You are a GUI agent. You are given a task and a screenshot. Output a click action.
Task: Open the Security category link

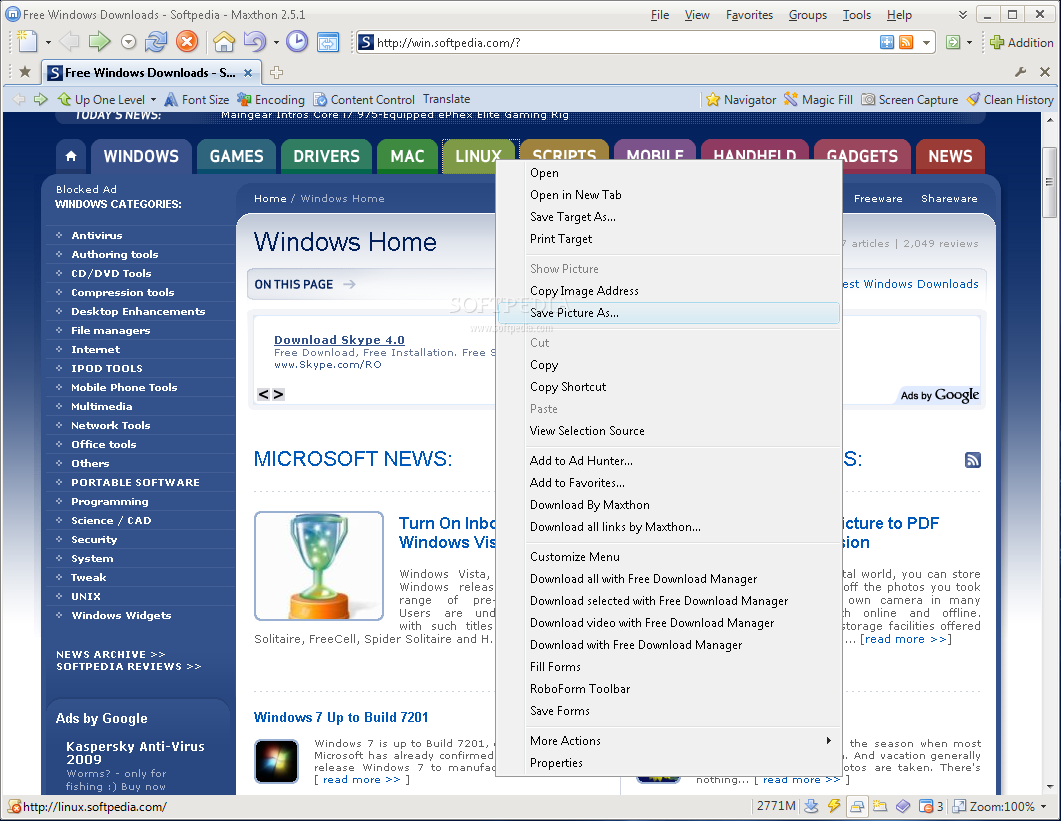coord(94,539)
